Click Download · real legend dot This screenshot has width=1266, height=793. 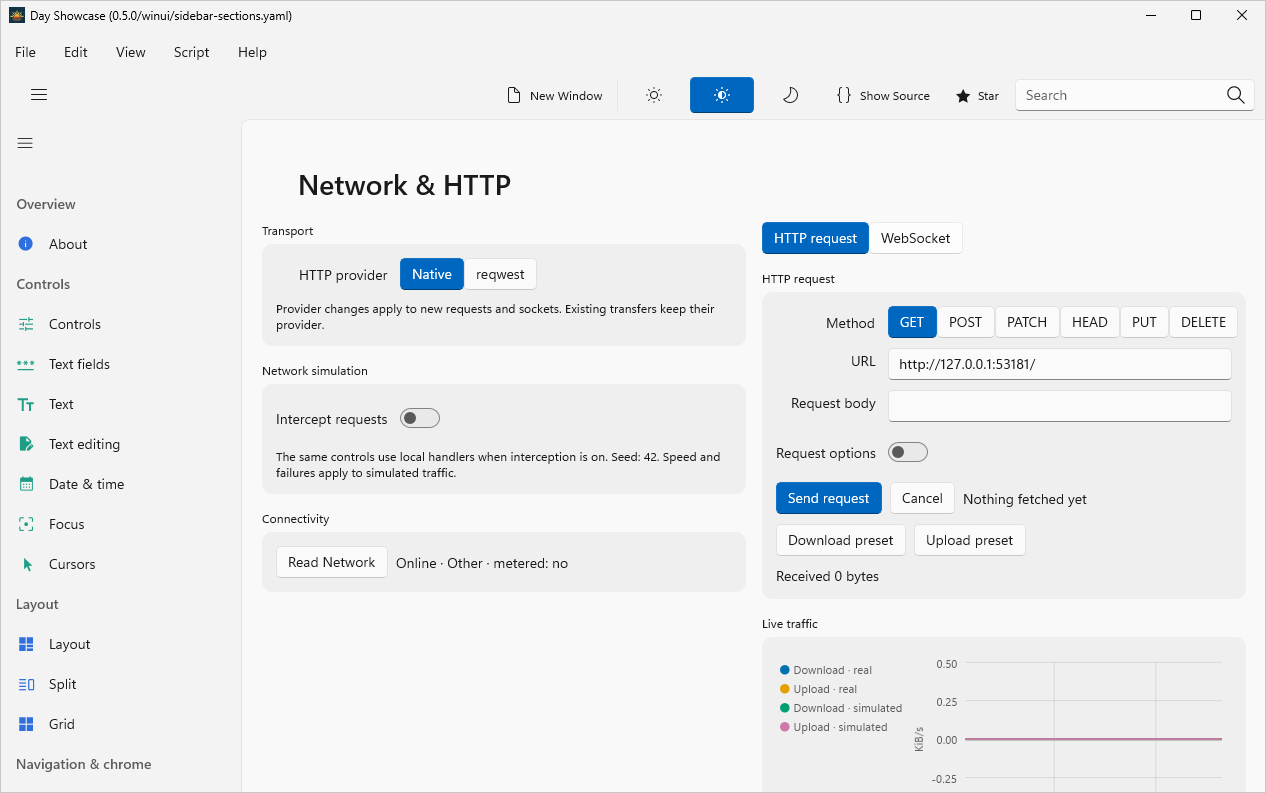point(785,670)
